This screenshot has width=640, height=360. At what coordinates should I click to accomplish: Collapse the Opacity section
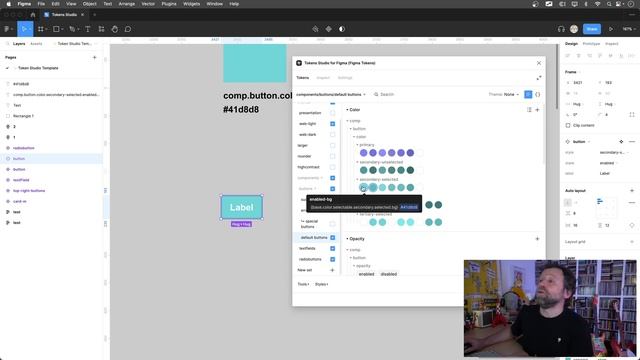click(x=355, y=239)
